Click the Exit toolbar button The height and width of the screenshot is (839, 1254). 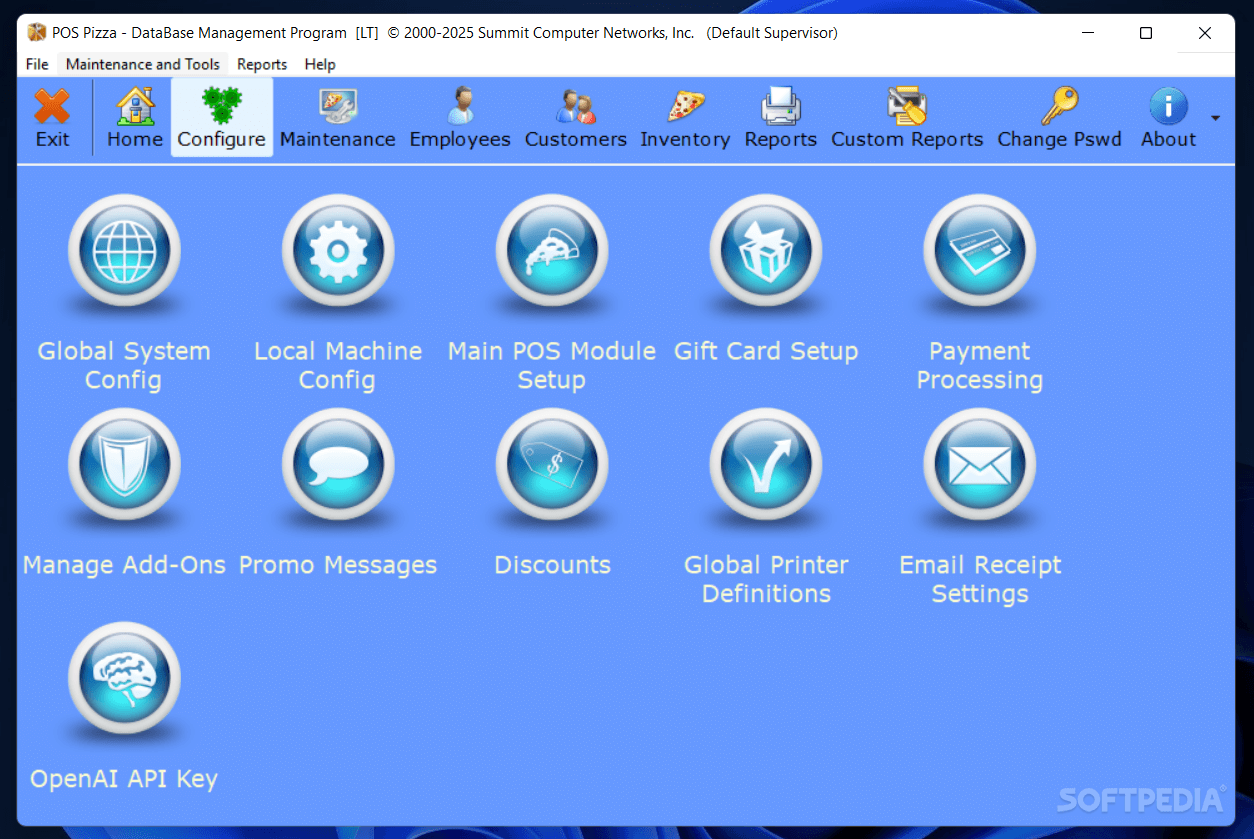tap(53, 118)
